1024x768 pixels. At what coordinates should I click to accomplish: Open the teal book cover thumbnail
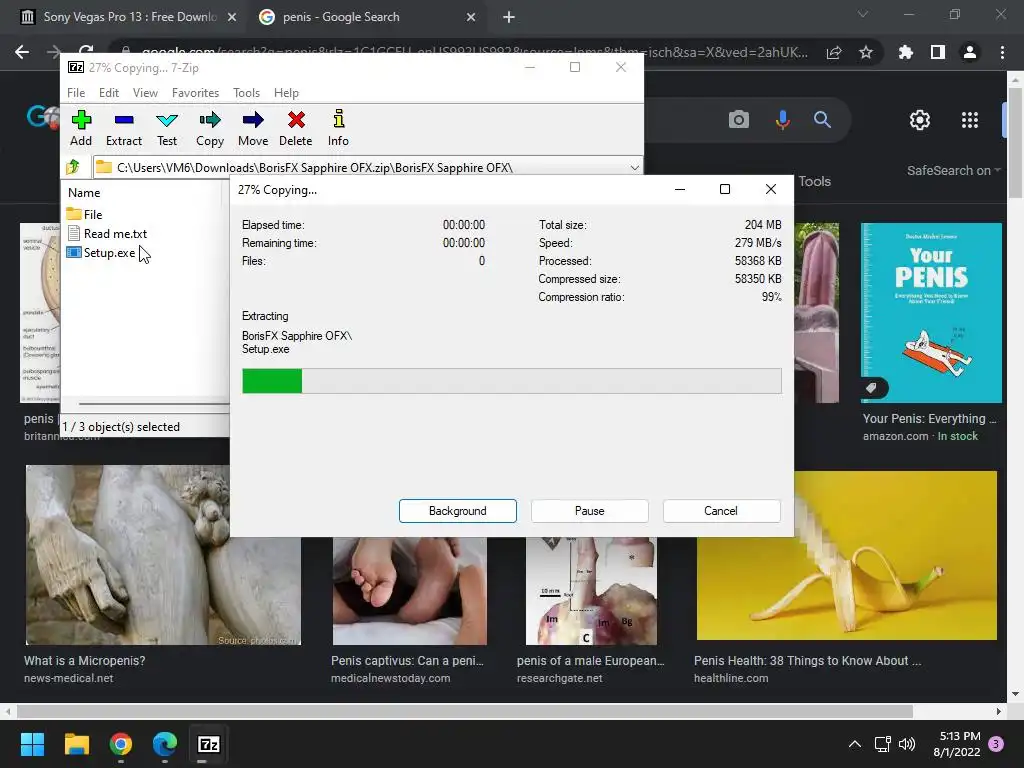[x=931, y=313]
